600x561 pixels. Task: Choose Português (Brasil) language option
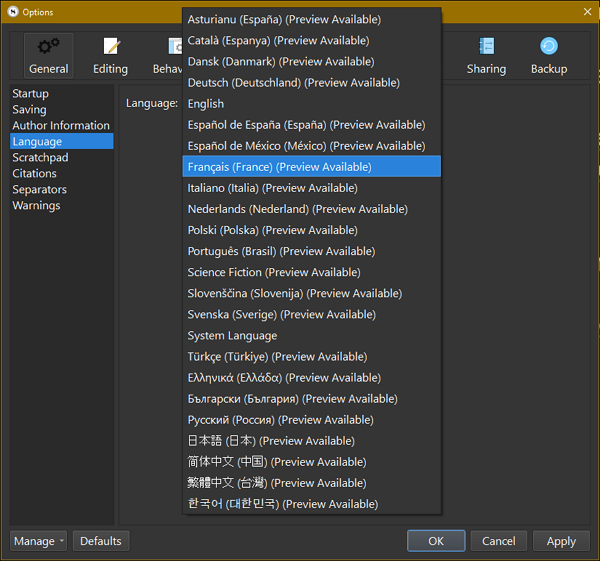coord(311,251)
